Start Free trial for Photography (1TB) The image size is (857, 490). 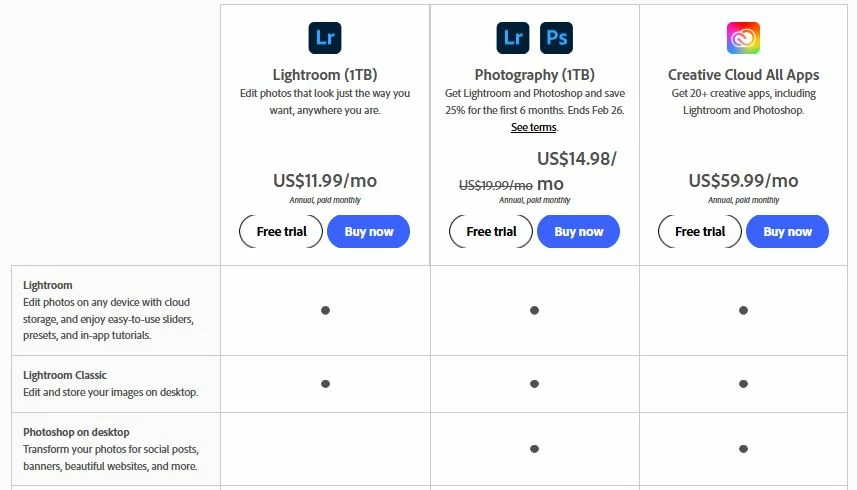pyautogui.click(x=491, y=232)
